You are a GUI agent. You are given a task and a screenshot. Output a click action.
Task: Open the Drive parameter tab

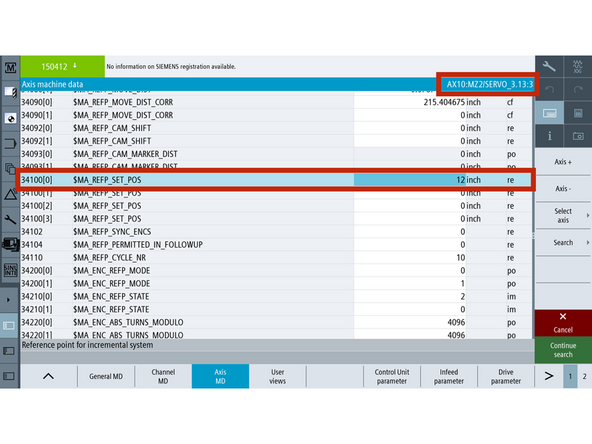tap(506, 376)
